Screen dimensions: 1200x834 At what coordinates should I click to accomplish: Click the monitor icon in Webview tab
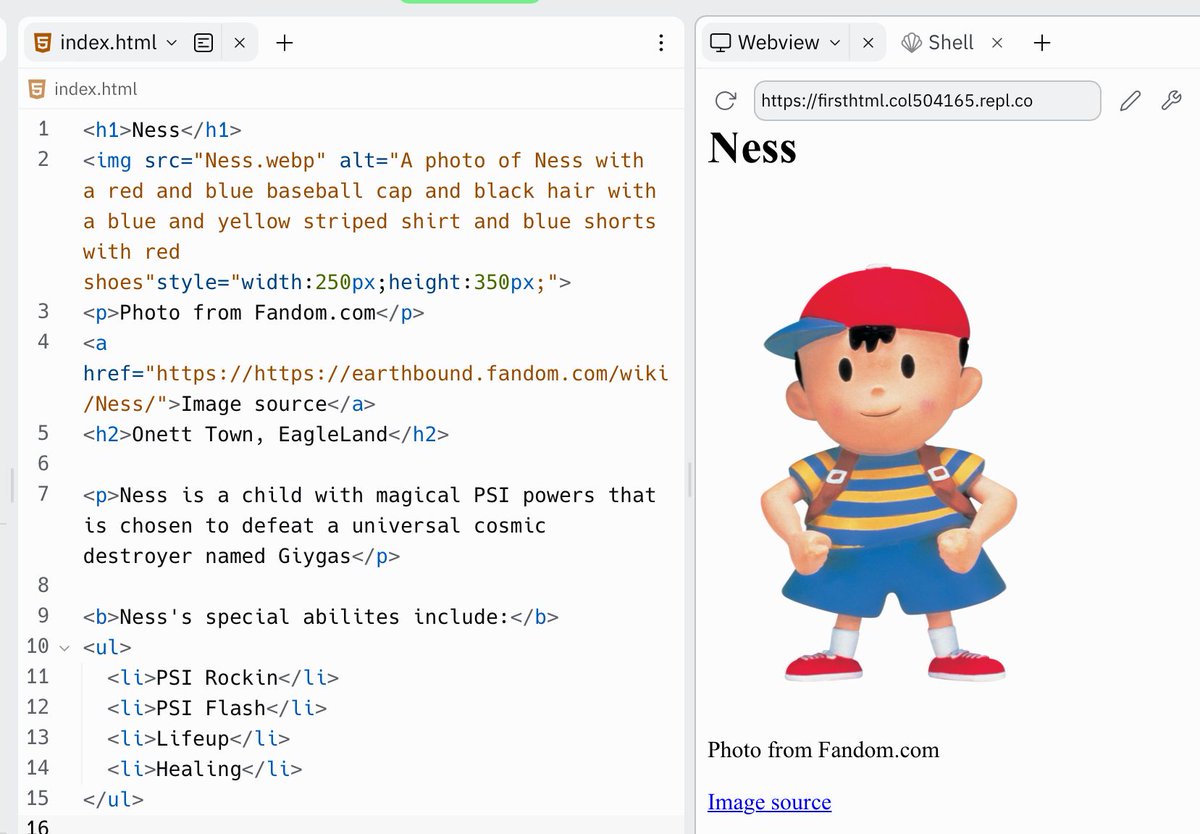(x=720, y=43)
